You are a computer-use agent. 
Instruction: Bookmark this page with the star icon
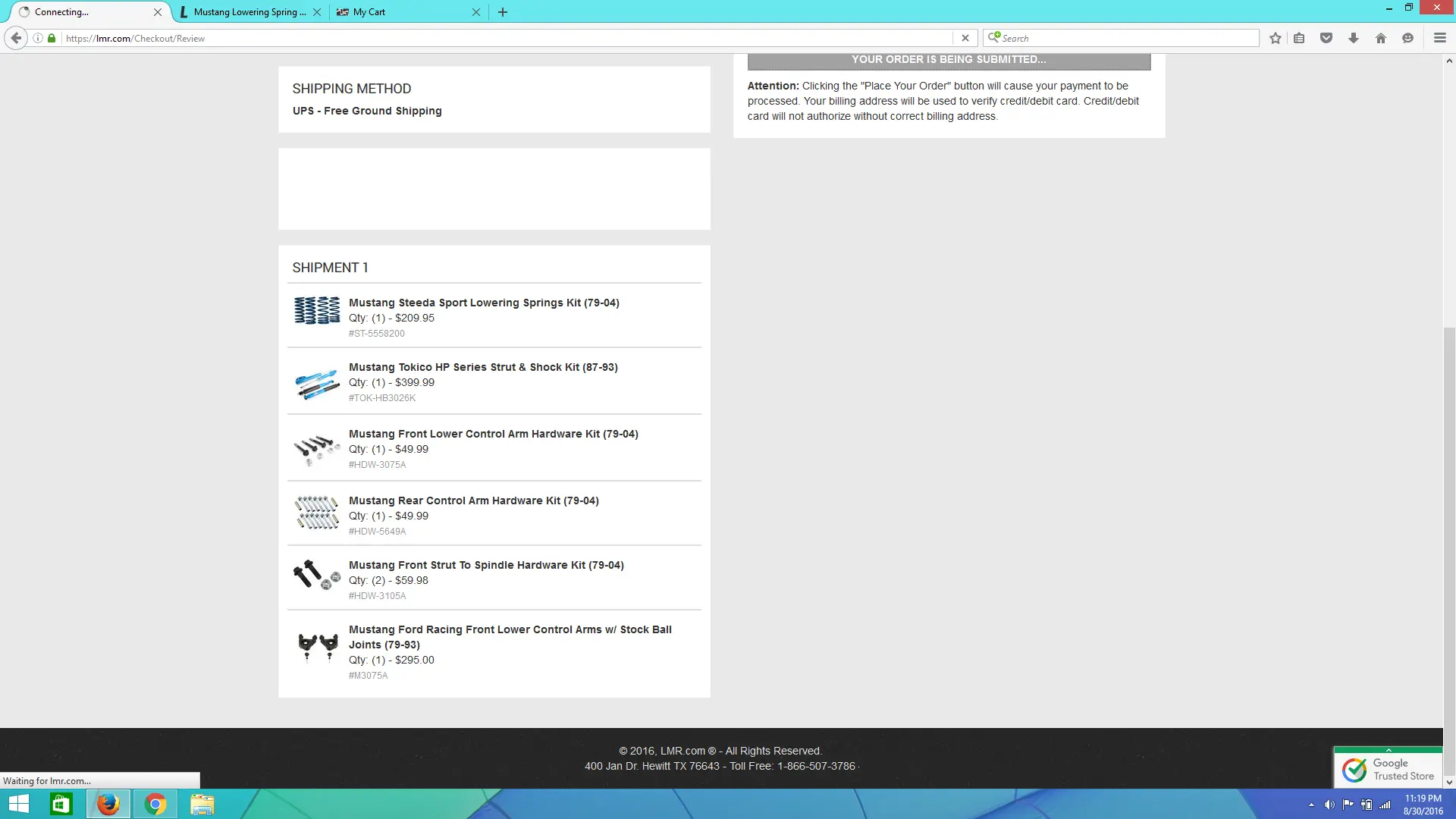point(1276,38)
